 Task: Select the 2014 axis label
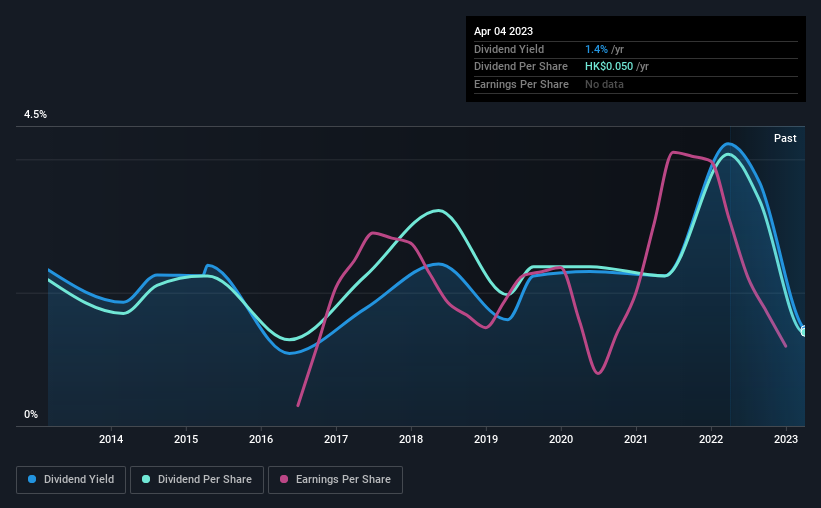(x=111, y=439)
